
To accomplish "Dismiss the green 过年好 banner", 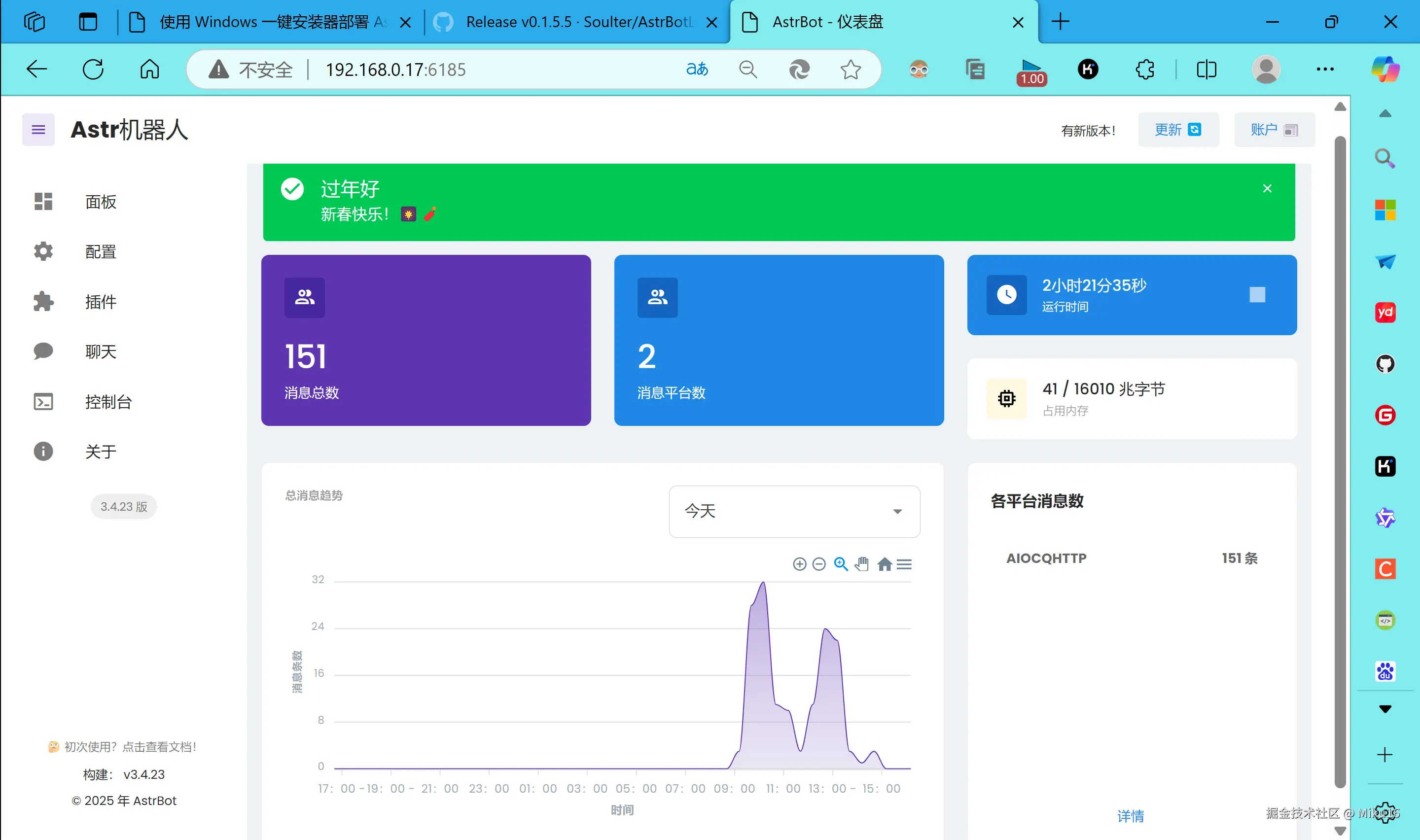I will point(1267,188).
